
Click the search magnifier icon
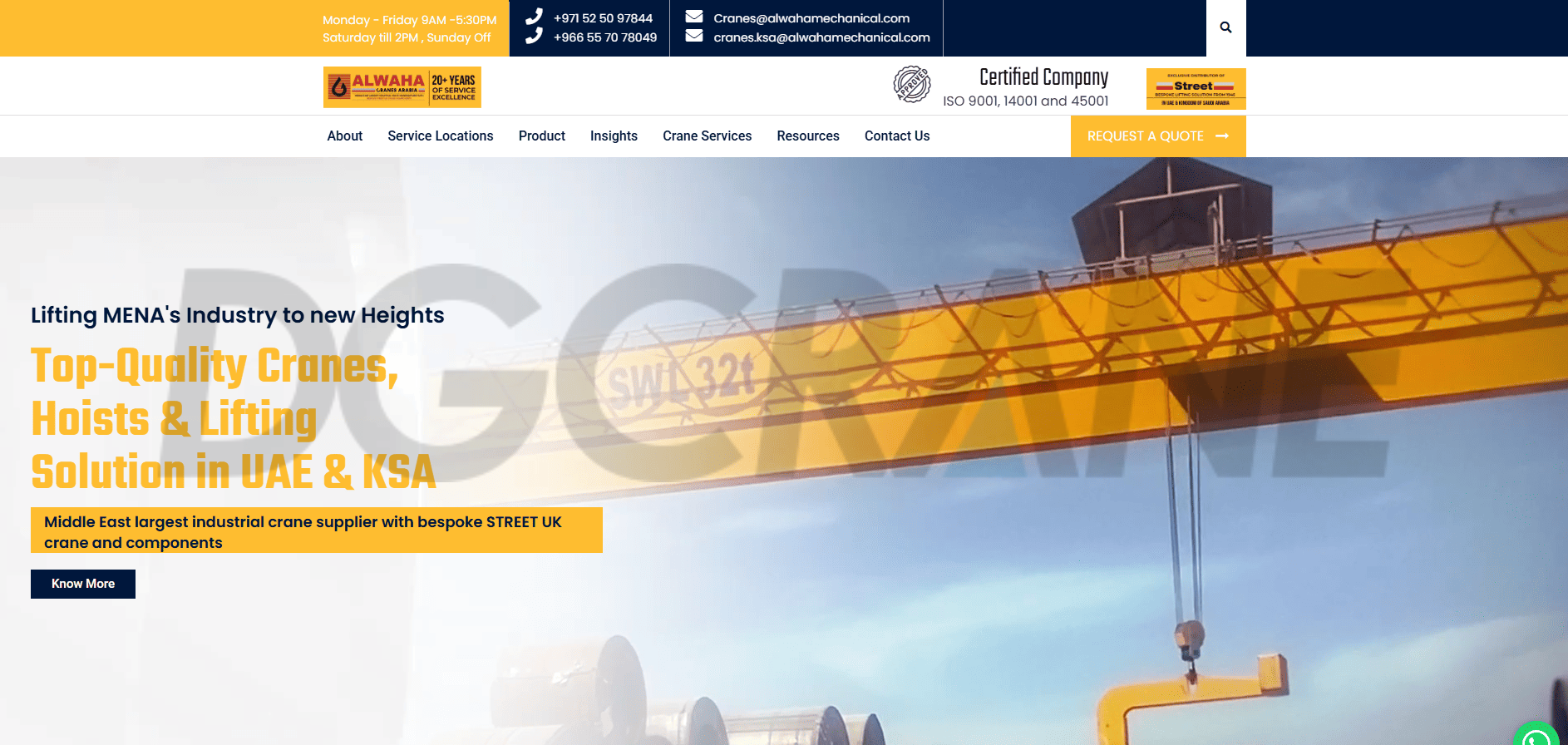tap(1225, 27)
